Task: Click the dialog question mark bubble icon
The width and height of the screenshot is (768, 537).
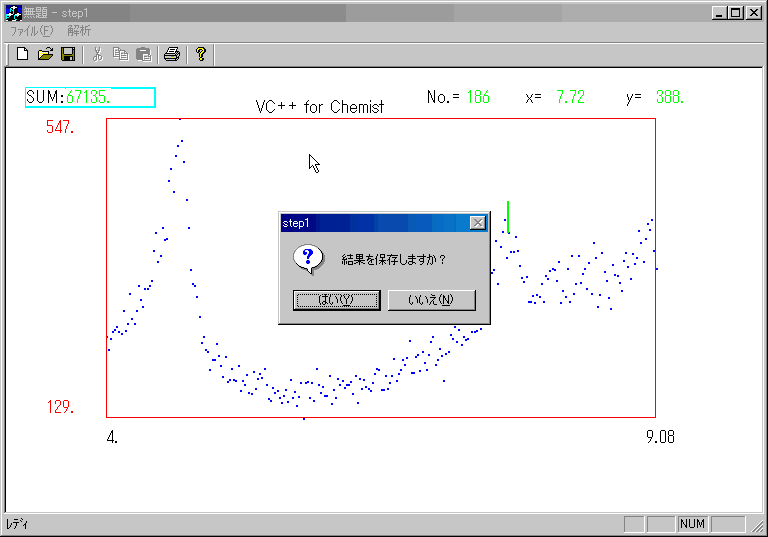Action: pos(308,259)
